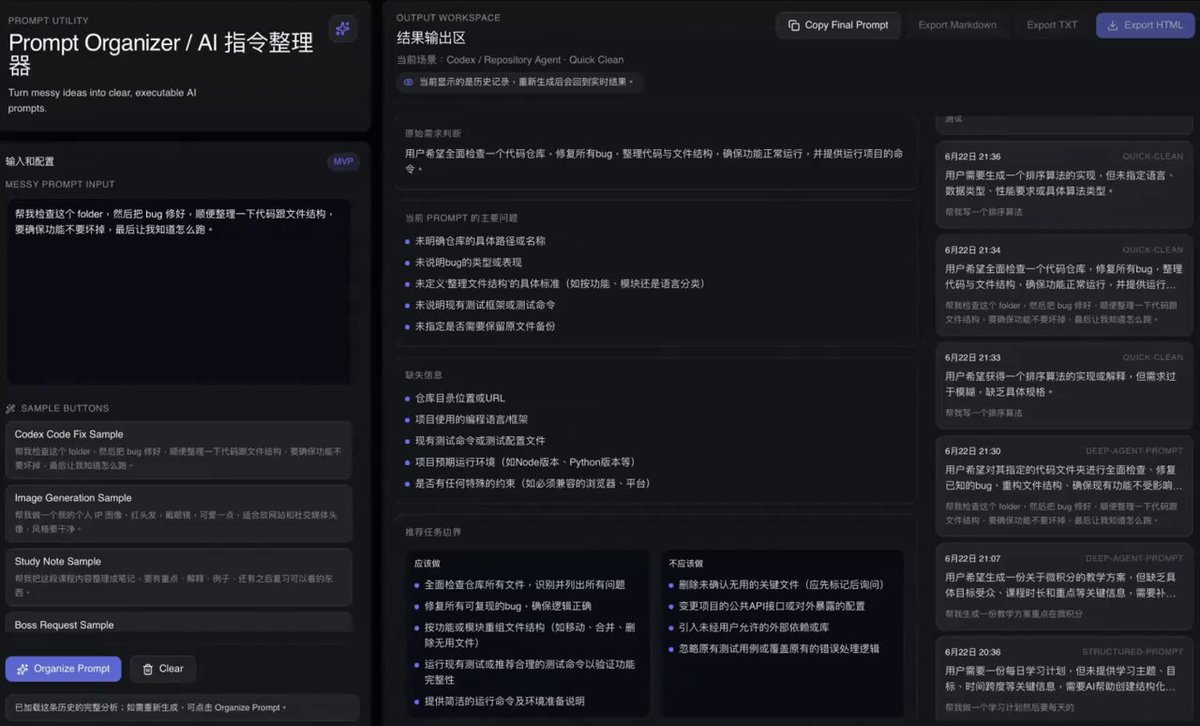Copy the final prompt
This screenshot has width=1200, height=726.
(x=838, y=25)
